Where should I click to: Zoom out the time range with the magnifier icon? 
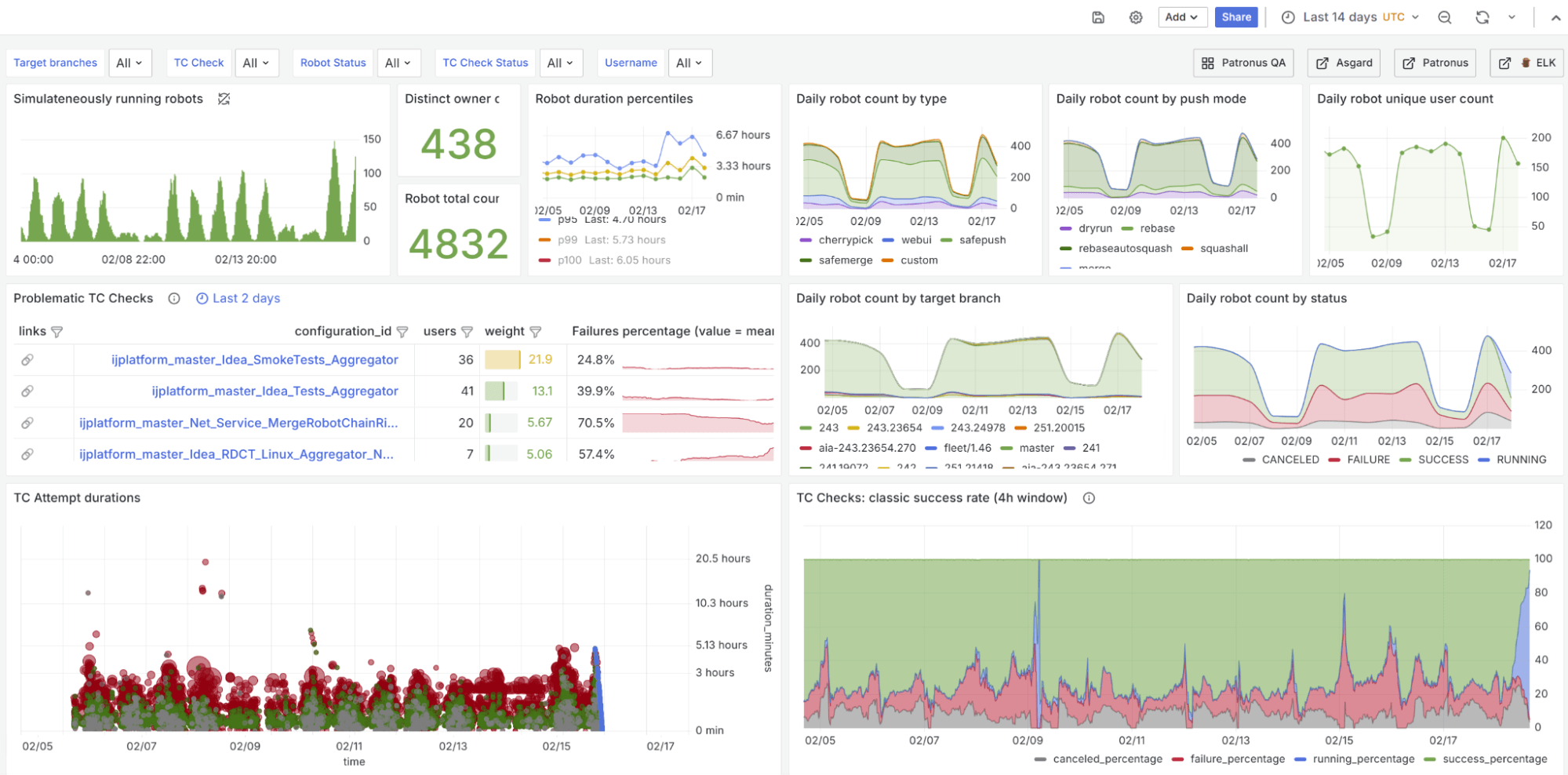coord(1444,16)
